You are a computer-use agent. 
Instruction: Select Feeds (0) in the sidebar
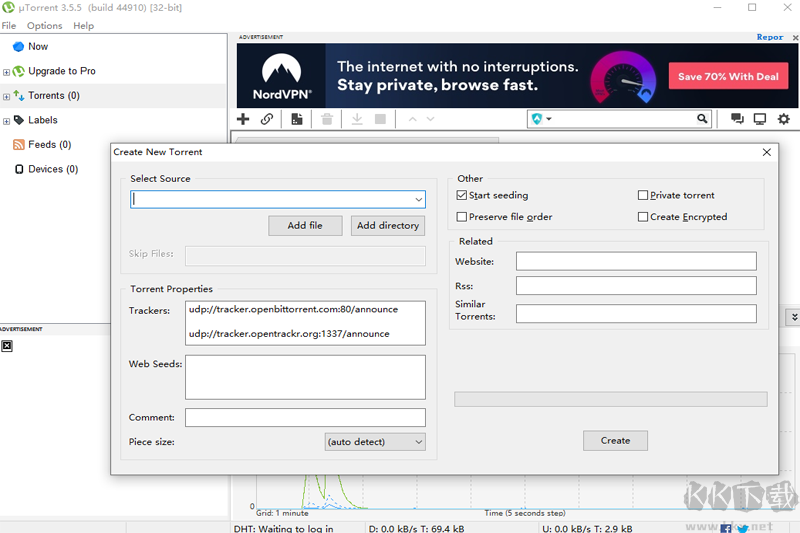(49, 144)
